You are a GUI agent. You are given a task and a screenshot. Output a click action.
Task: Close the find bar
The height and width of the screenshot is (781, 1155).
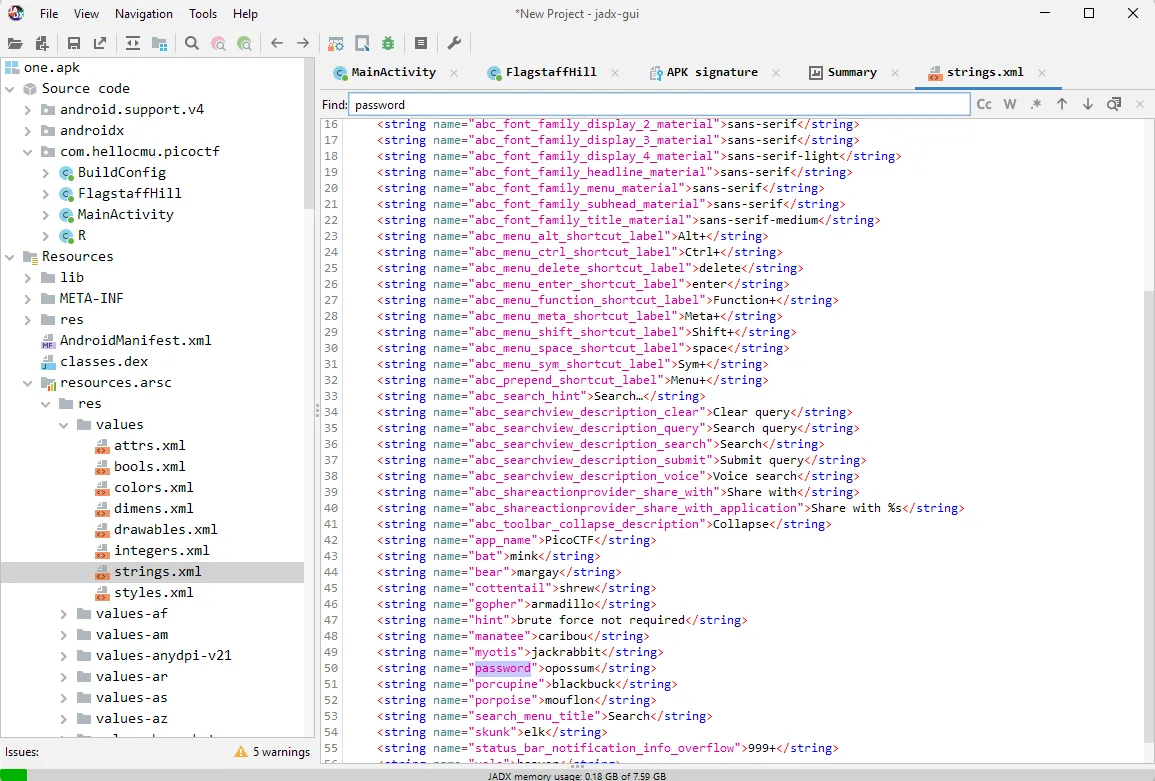(1140, 105)
